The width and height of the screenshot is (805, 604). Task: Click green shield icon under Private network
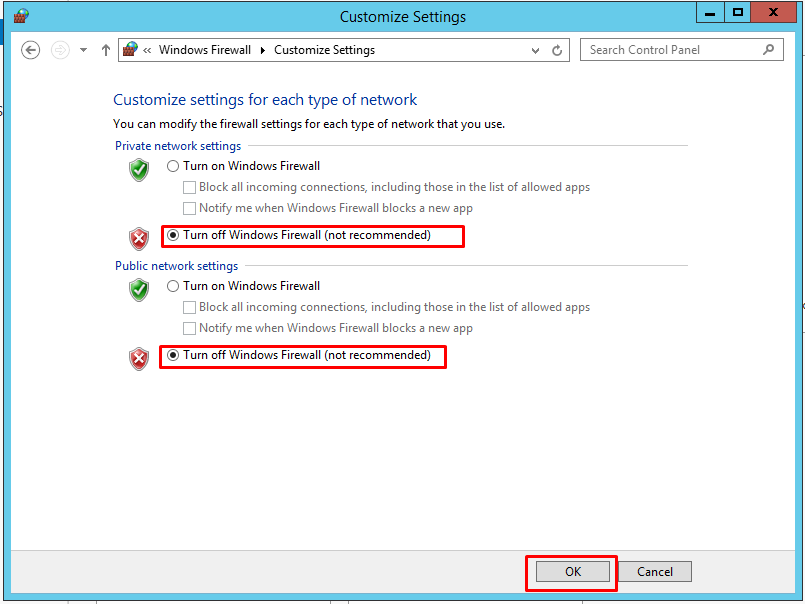pos(139,170)
